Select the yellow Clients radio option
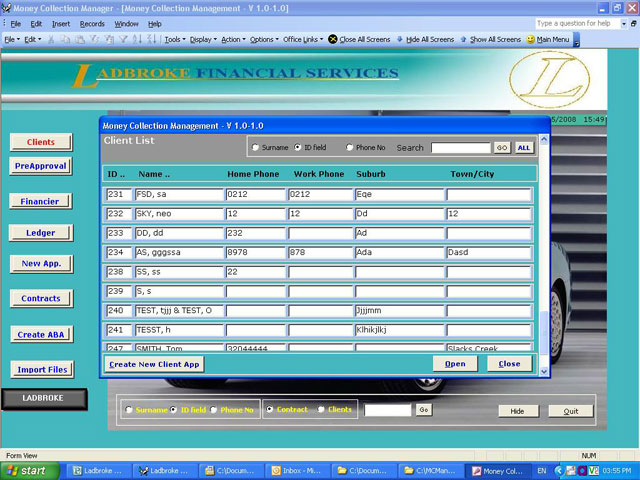This screenshot has width=640, height=480. coord(321,409)
